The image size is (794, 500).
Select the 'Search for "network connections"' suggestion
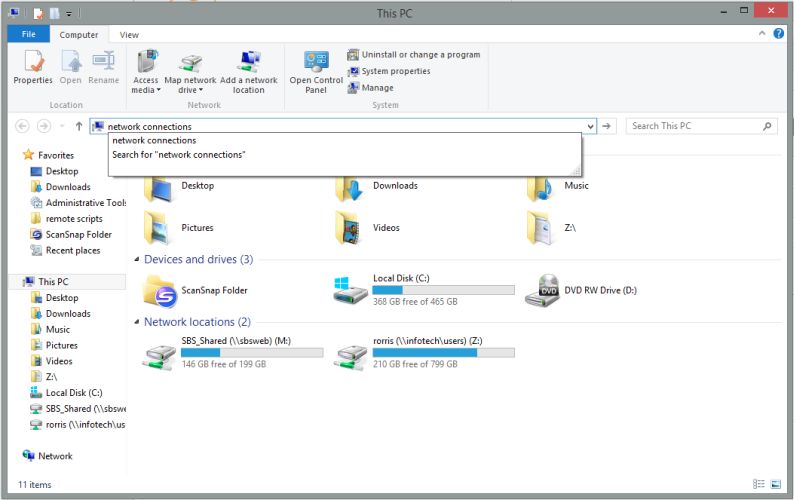point(179,155)
